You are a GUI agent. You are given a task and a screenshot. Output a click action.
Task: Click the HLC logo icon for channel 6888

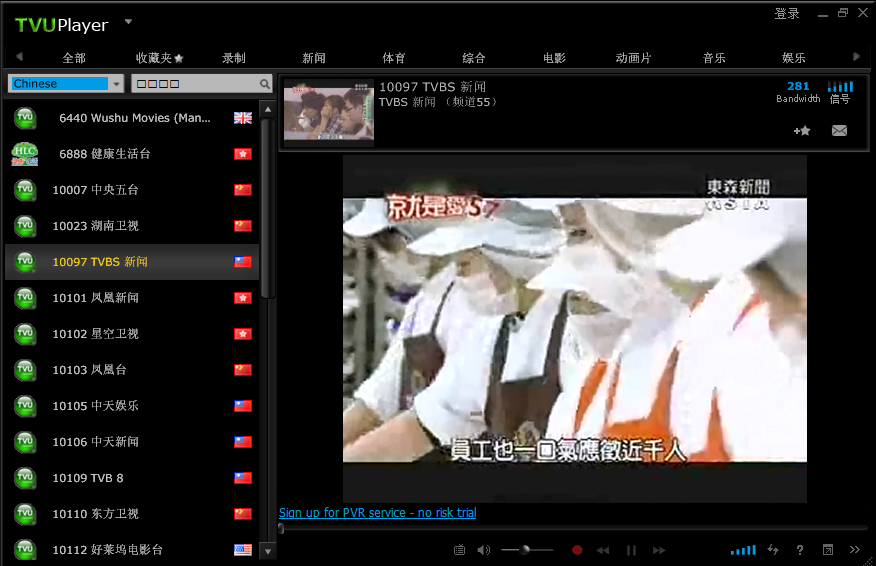(x=25, y=154)
